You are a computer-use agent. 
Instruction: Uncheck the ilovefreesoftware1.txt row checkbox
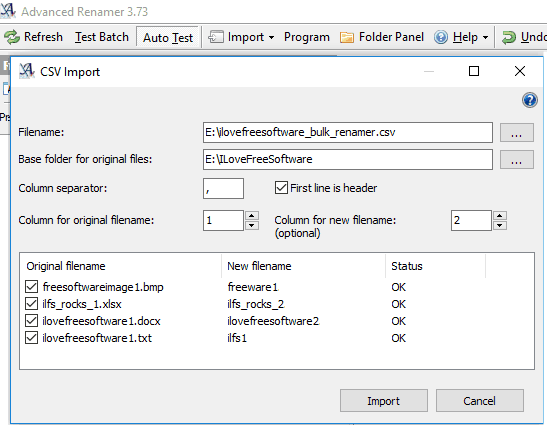(x=31, y=338)
